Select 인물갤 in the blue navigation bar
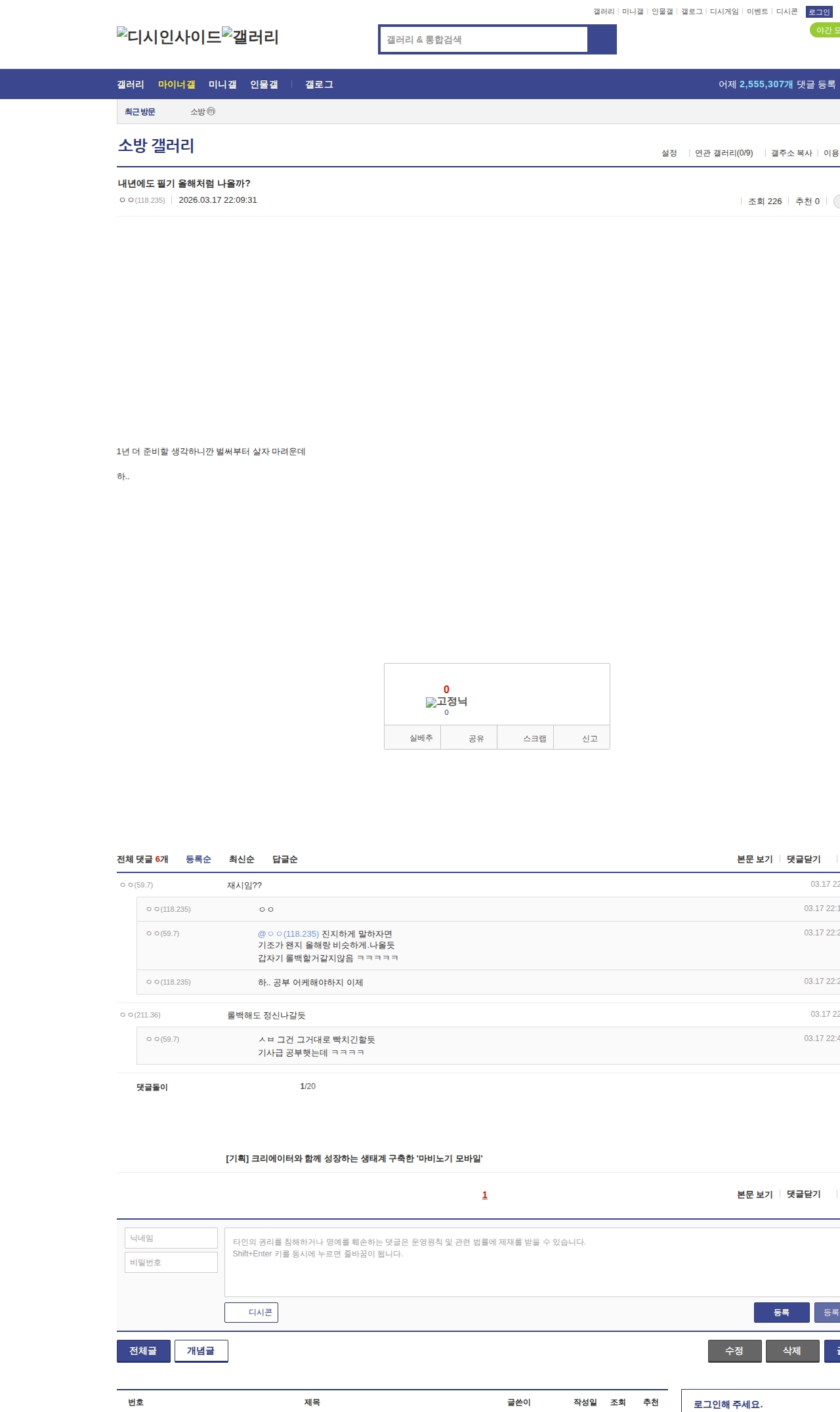The width and height of the screenshot is (840, 1412). [x=264, y=85]
